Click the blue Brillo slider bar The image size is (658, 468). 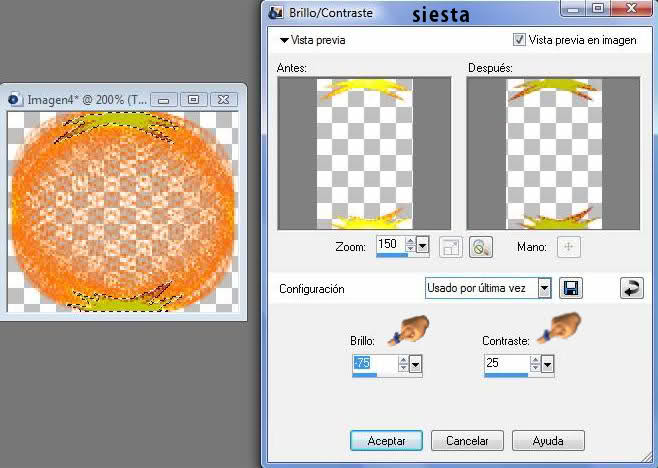pos(365,375)
